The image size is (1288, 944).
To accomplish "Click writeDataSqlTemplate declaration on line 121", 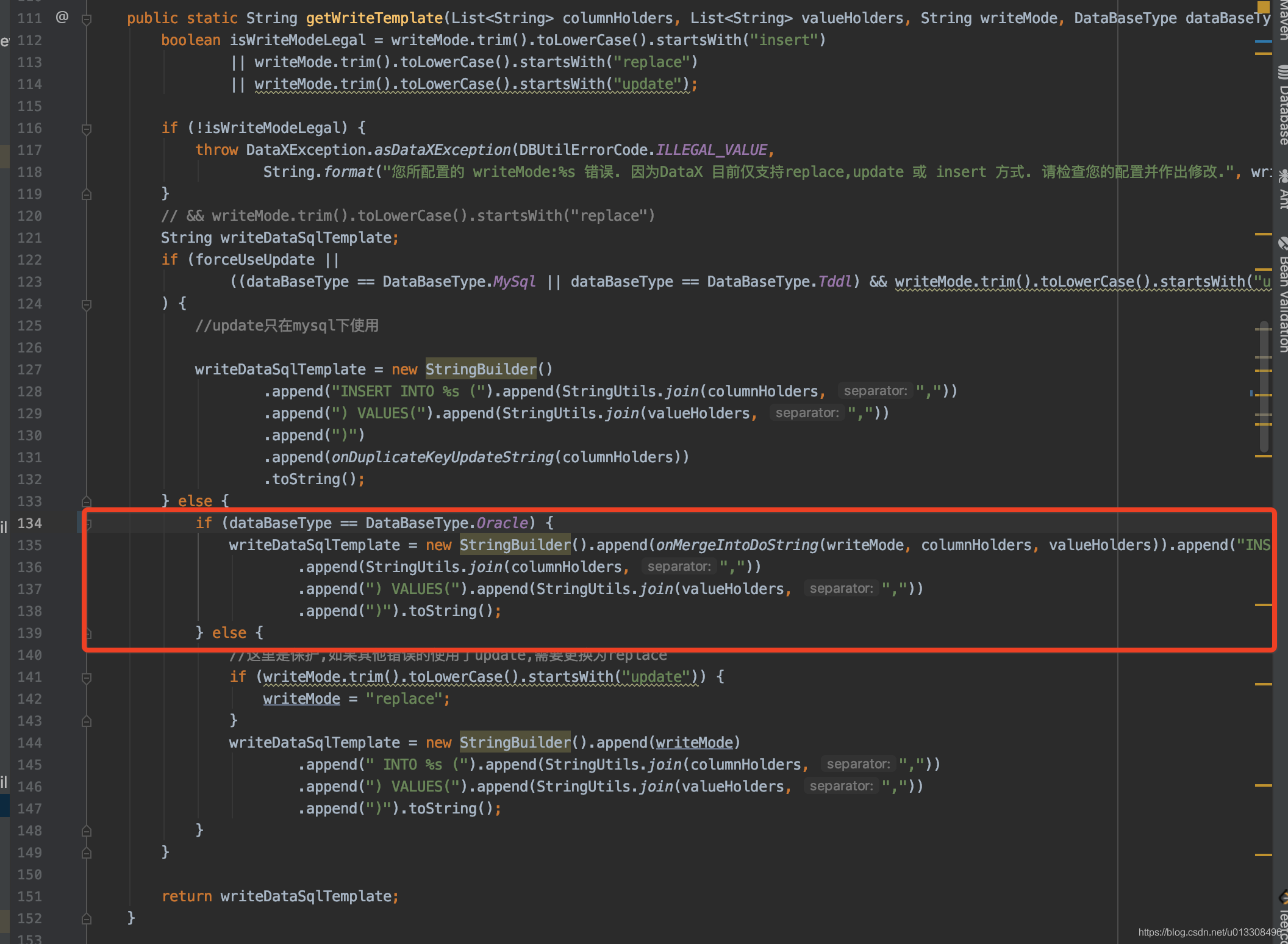I will (x=280, y=238).
